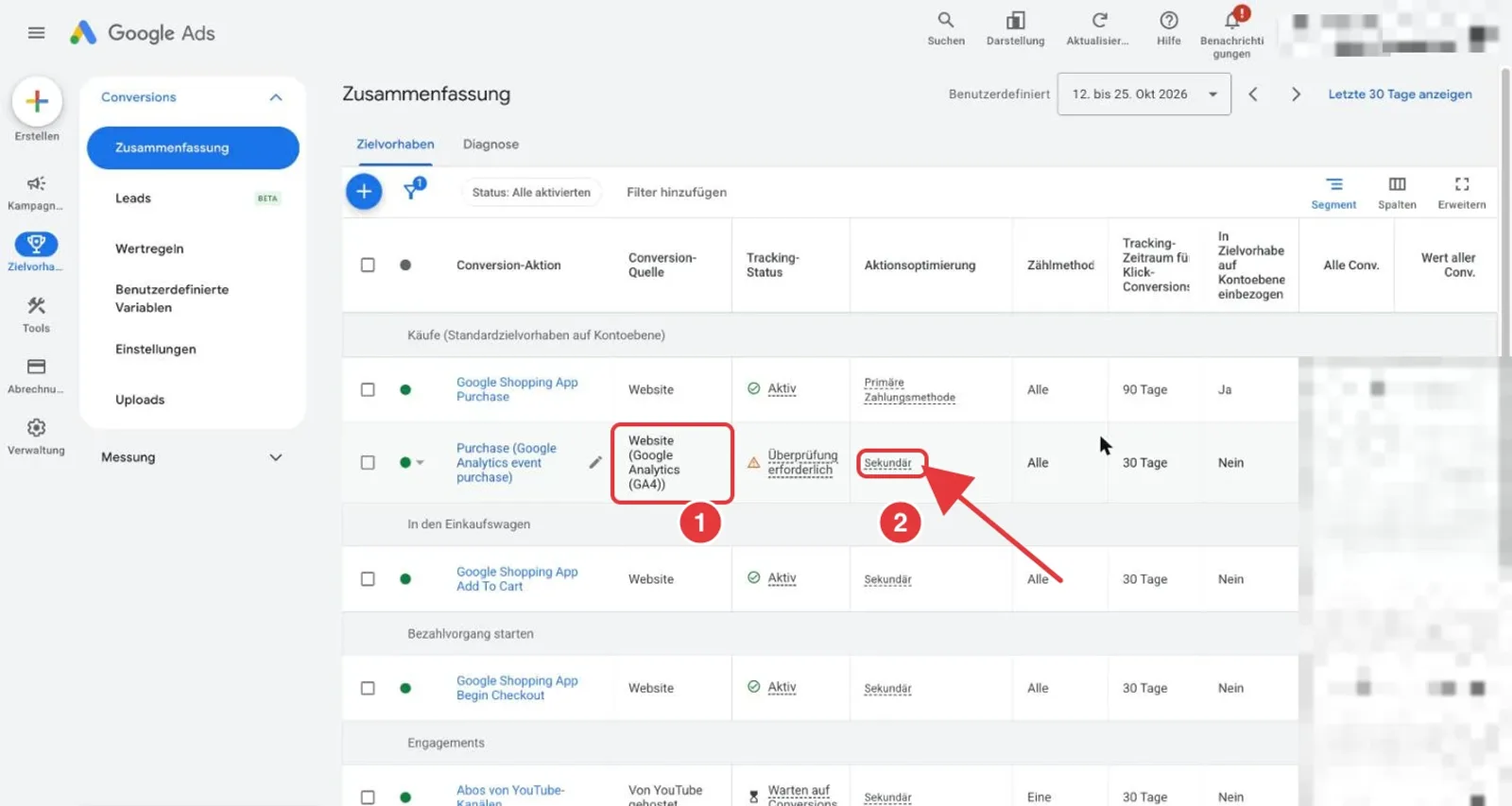Open the main hamburger menu
The image size is (1512, 806).
pyautogui.click(x=37, y=33)
